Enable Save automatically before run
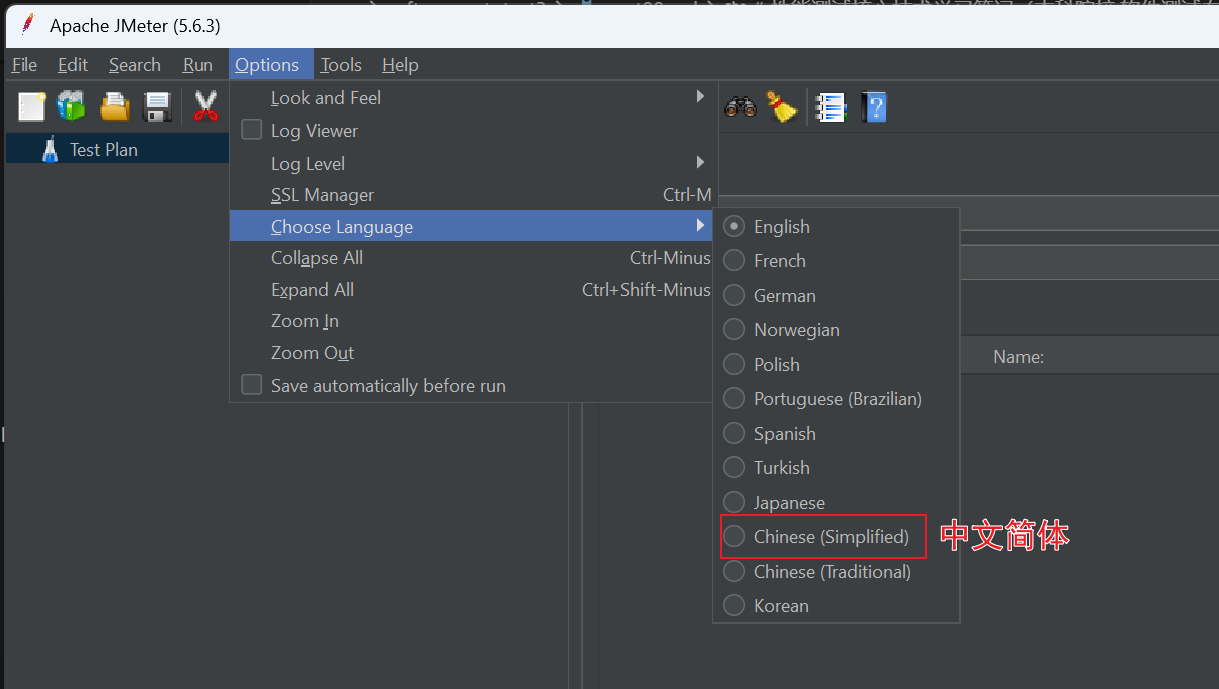1219x689 pixels. (252, 385)
